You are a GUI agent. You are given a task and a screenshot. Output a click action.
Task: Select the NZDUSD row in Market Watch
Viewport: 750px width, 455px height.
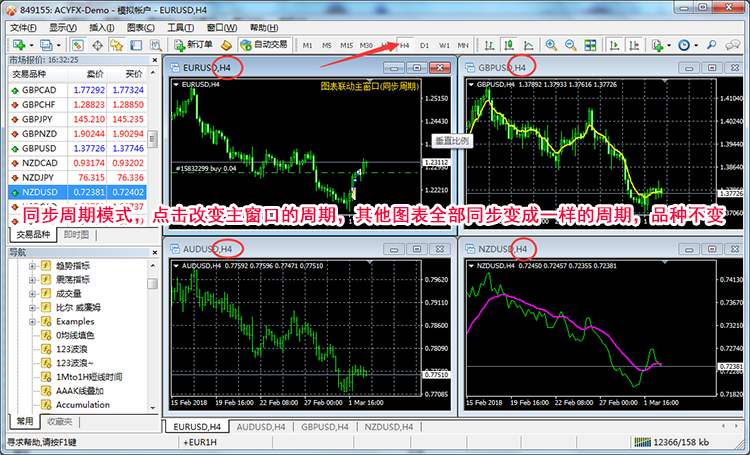pyautogui.click(x=77, y=192)
